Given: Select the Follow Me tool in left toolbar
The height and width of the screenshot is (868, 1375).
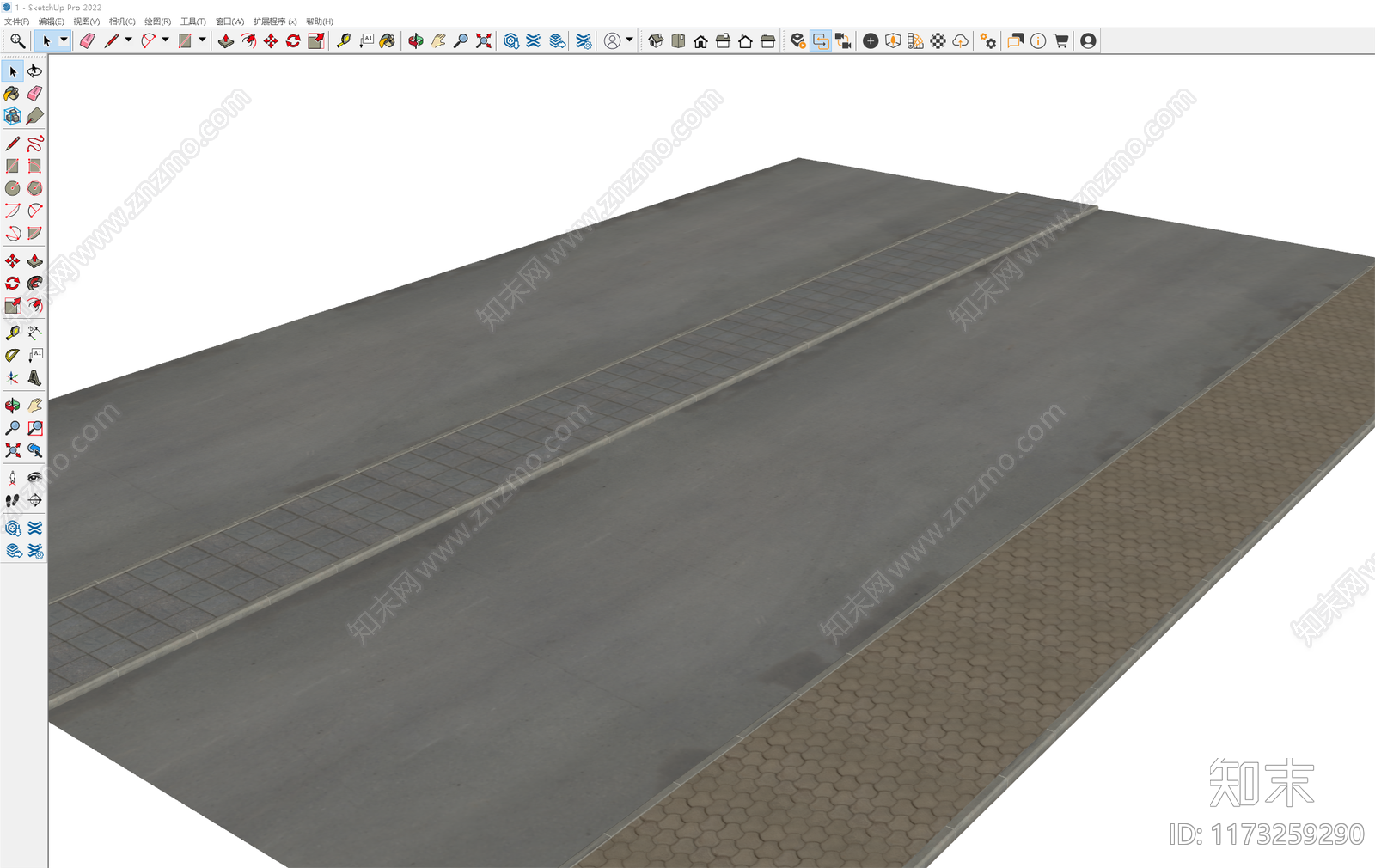Looking at the screenshot, I should pyautogui.click(x=35, y=283).
